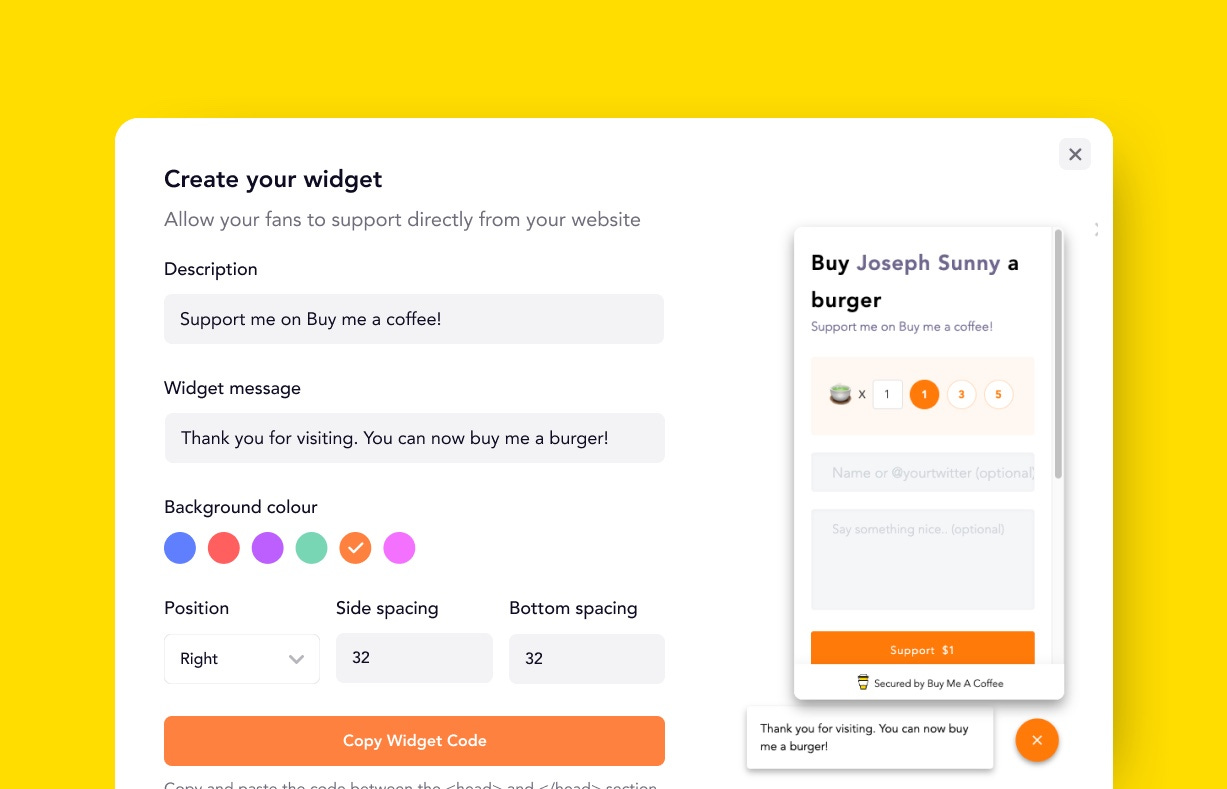Click the chevron arrow in Position dropdown
Screen dimensions: 1227x789
(x=296, y=659)
